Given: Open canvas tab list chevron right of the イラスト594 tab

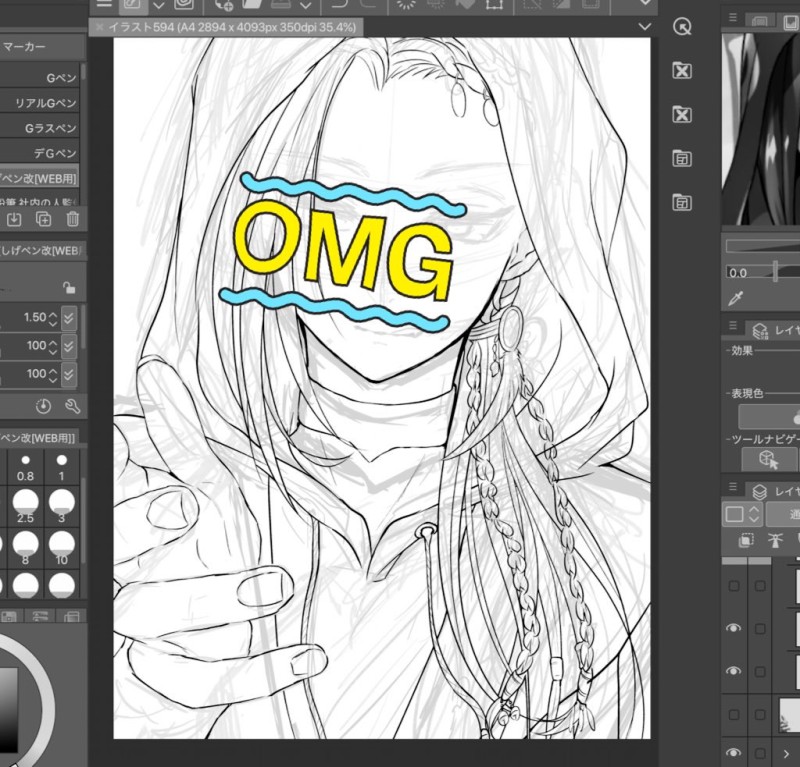Looking at the screenshot, I should pos(645,27).
